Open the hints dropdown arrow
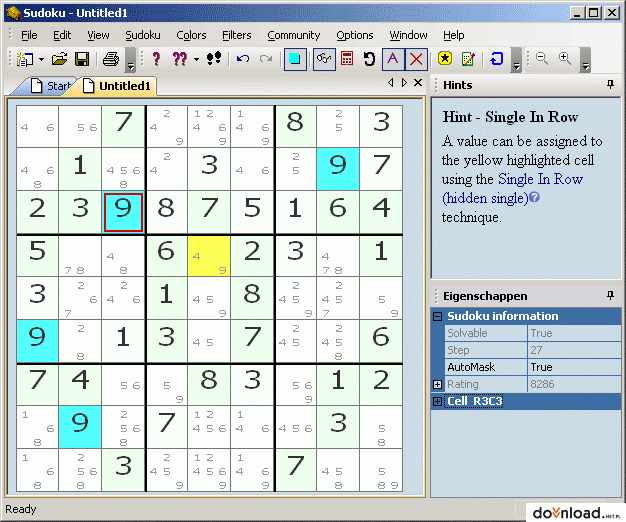This screenshot has width=626, height=522. [196, 59]
